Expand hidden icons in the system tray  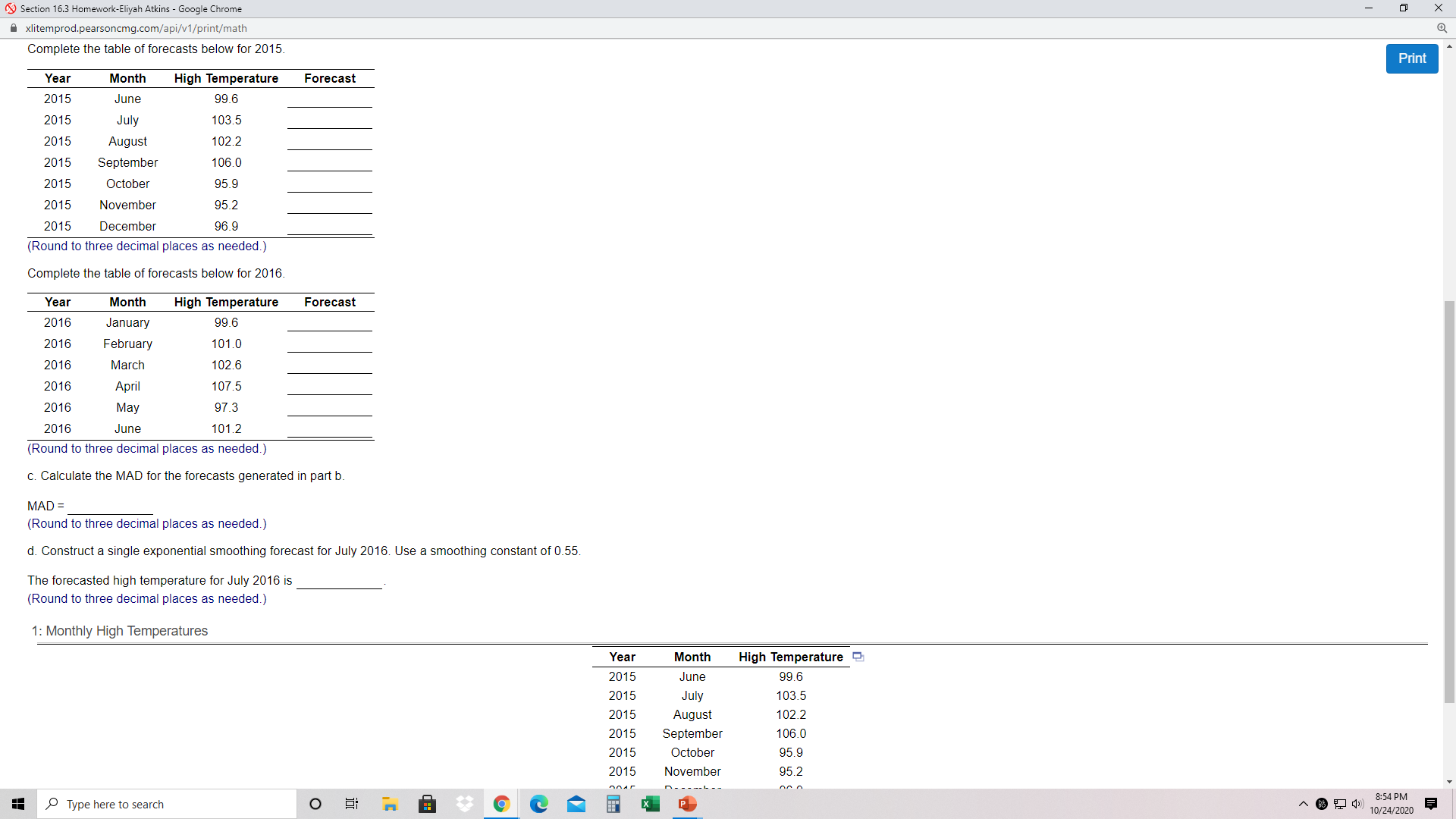tap(1302, 804)
